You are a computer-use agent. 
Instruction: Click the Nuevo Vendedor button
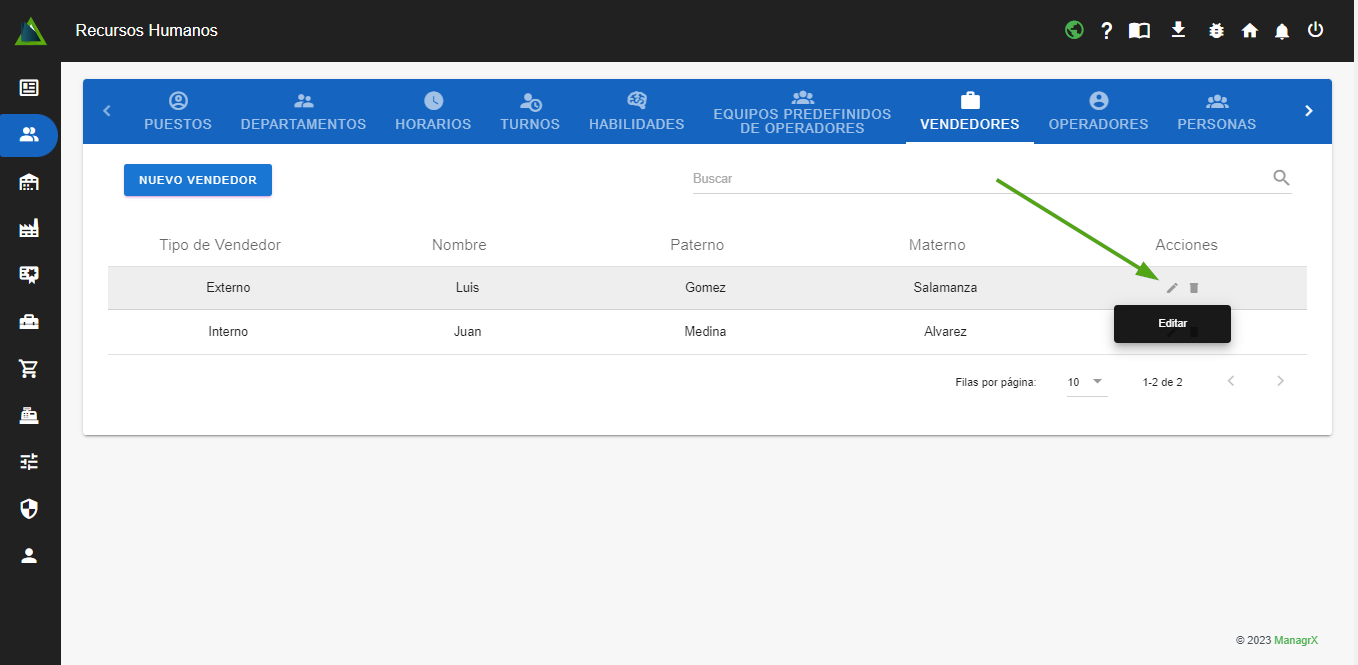198,180
